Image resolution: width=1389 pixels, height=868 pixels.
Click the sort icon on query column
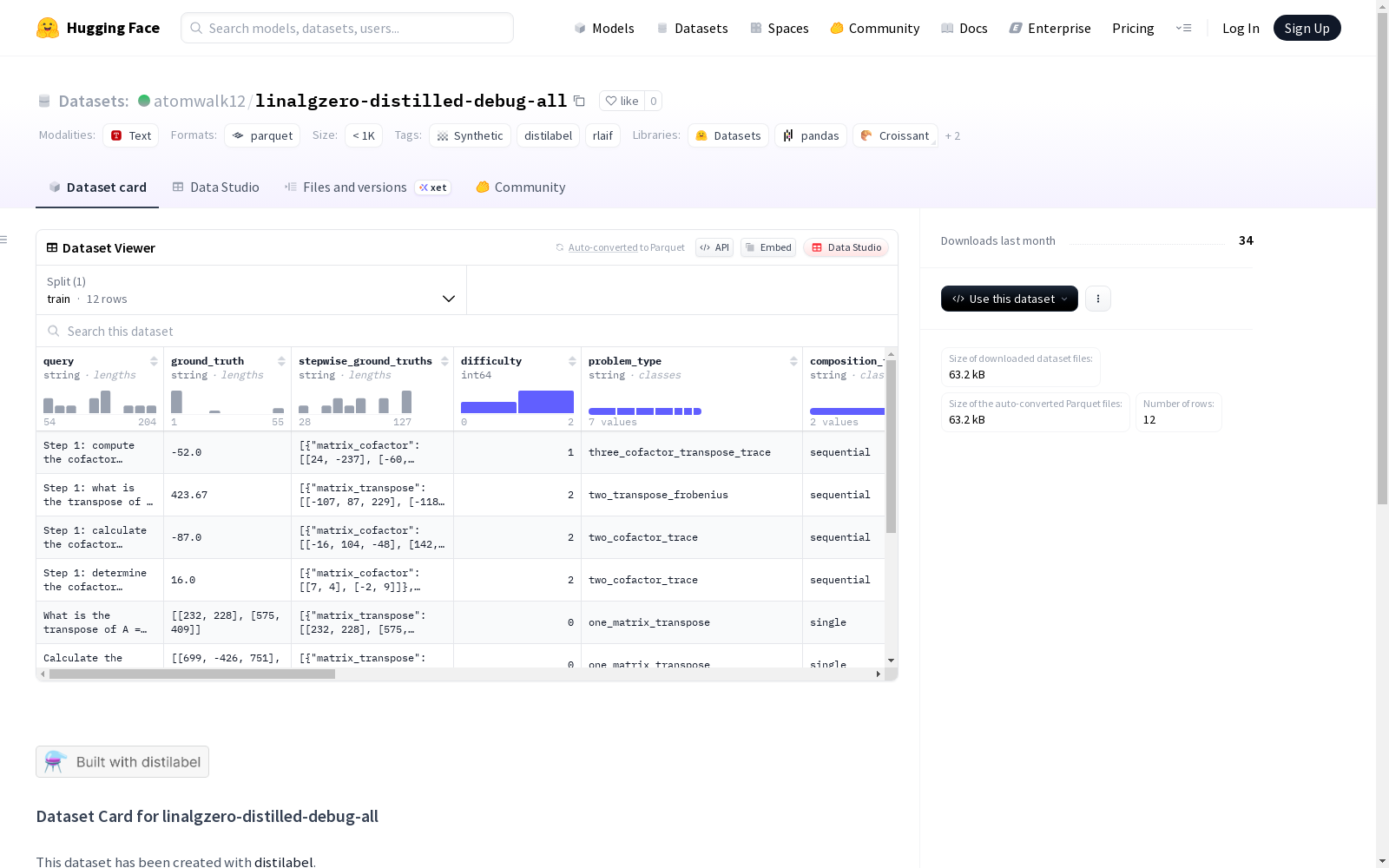point(154,361)
